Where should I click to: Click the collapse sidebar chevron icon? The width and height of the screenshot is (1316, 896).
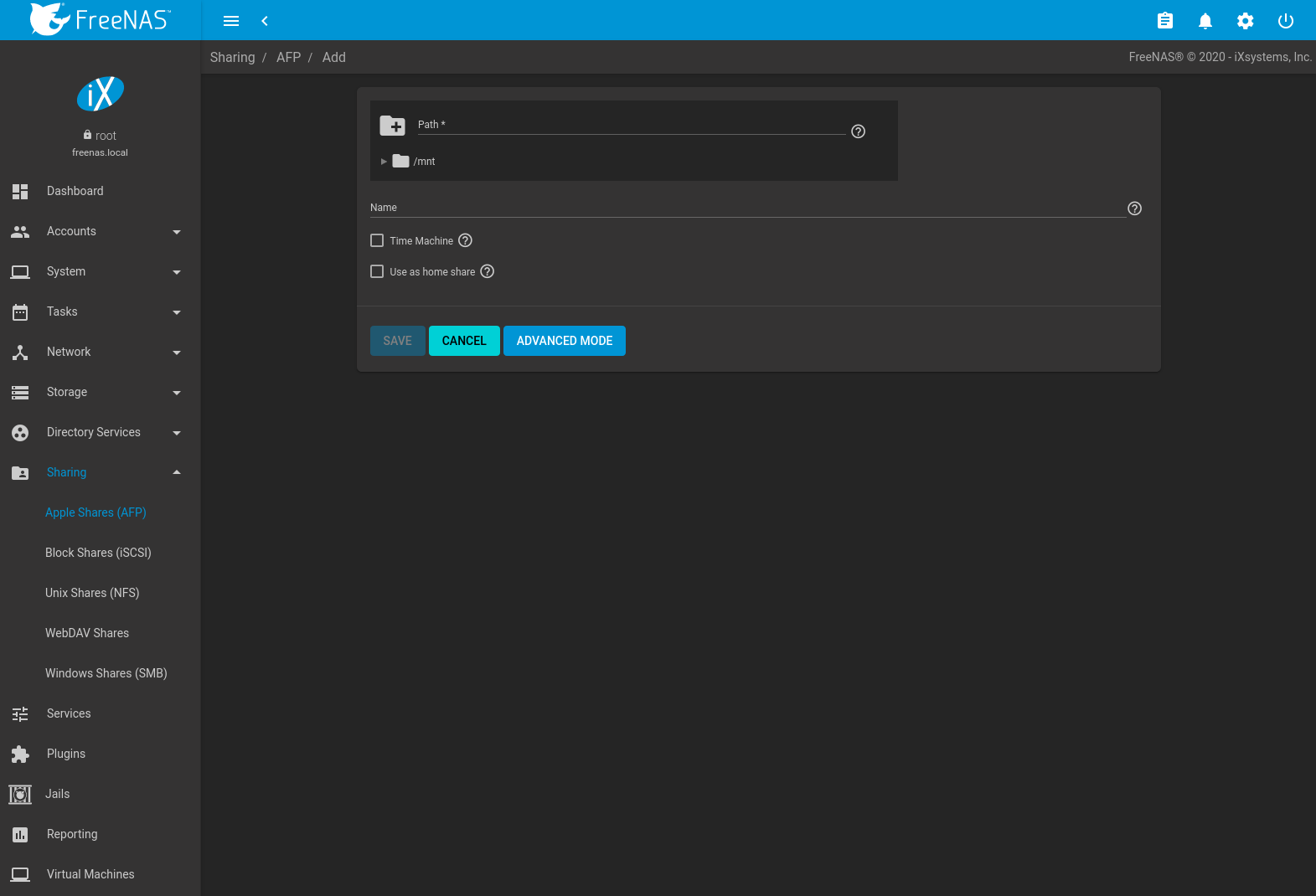pos(265,21)
